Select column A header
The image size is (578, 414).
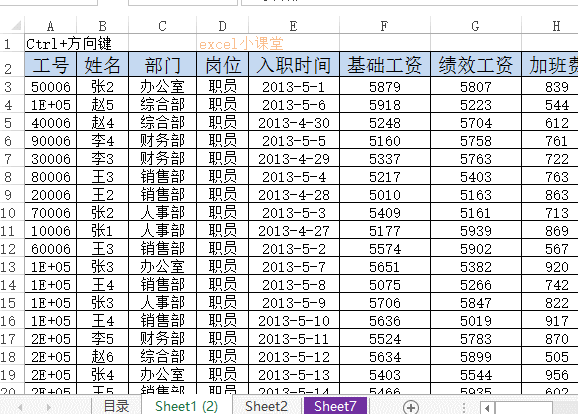click(x=51, y=26)
